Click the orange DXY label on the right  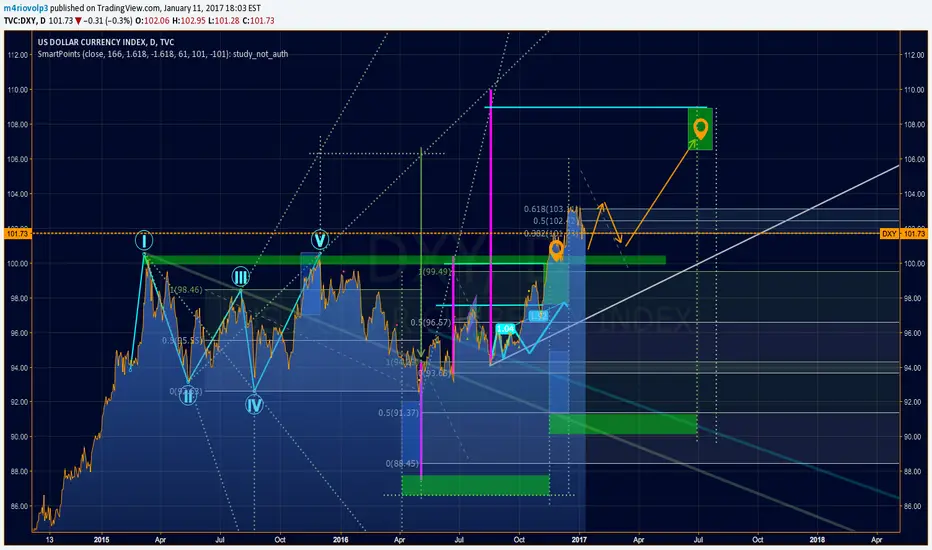[x=889, y=234]
